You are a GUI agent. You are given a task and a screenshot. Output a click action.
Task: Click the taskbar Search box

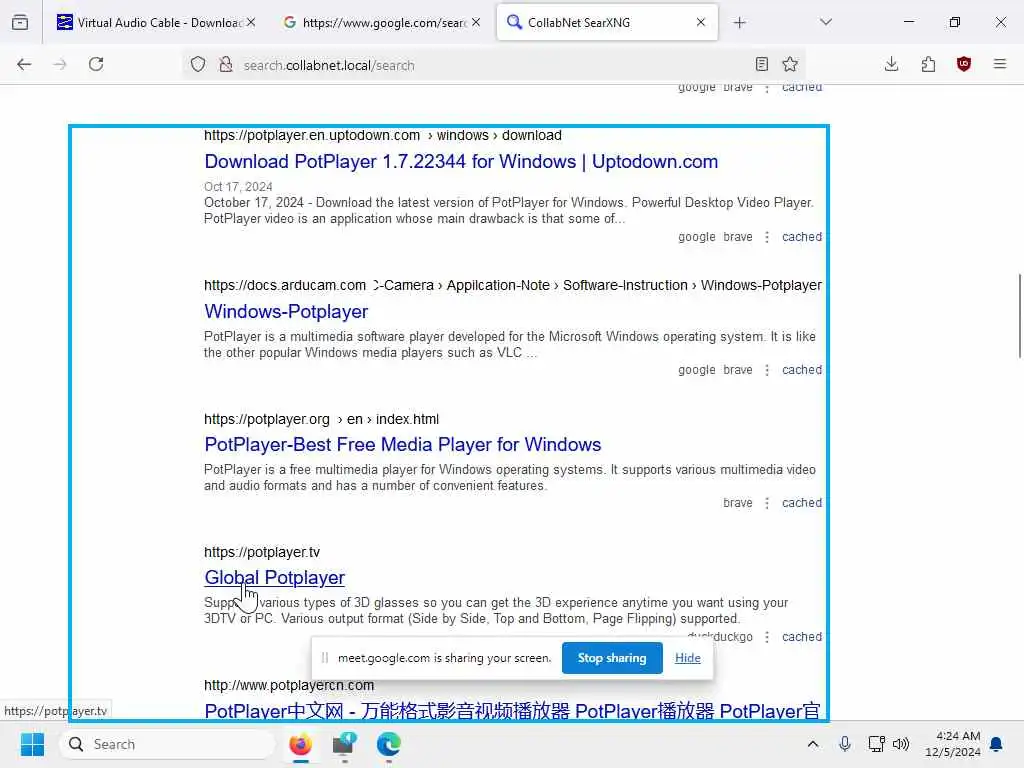[x=167, y=744]
